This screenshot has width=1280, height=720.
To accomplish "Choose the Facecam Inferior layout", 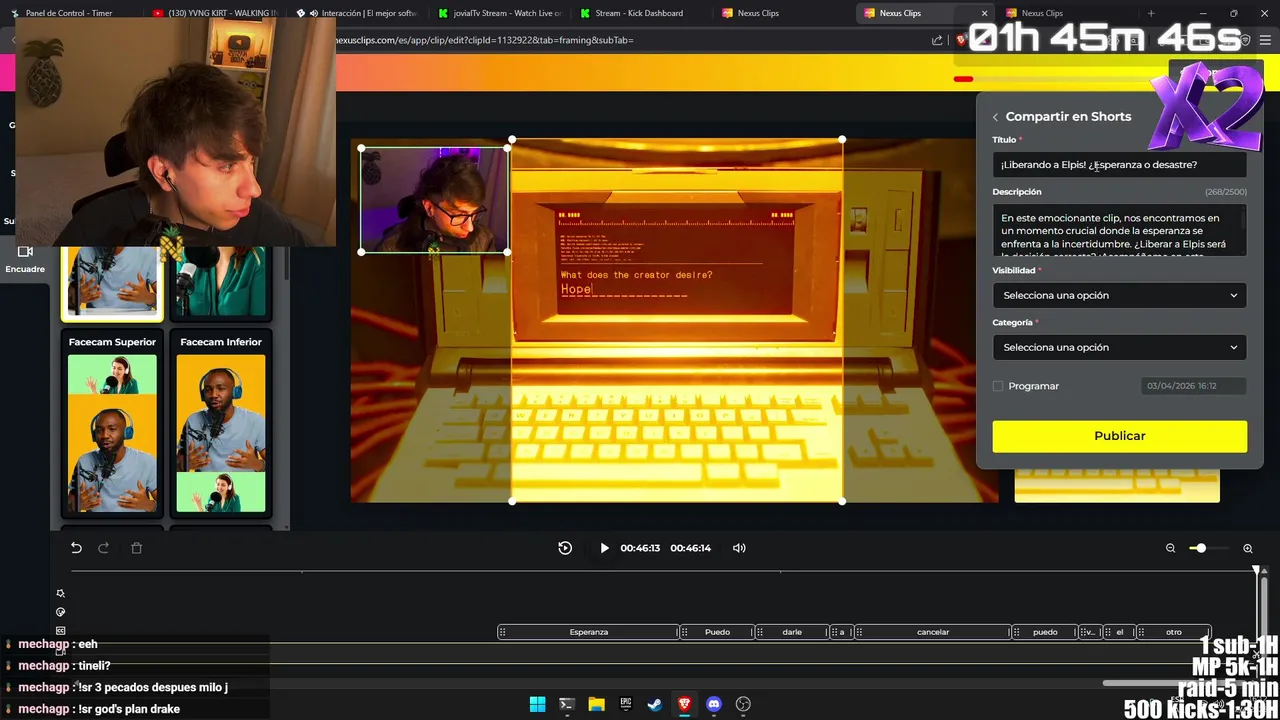I will pos(221,424).
